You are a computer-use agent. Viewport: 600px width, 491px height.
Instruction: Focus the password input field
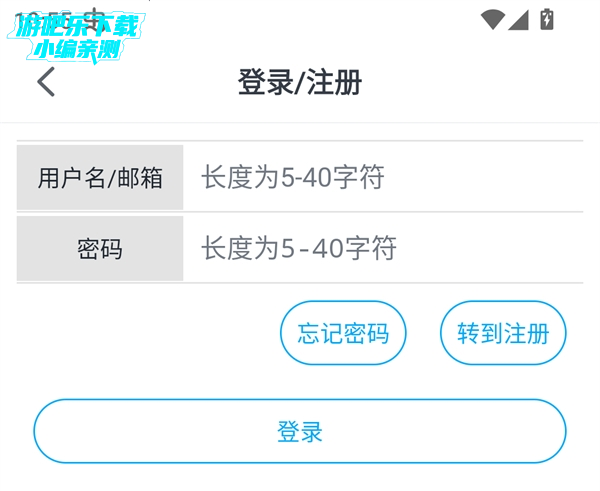click(x=382, y=249)
